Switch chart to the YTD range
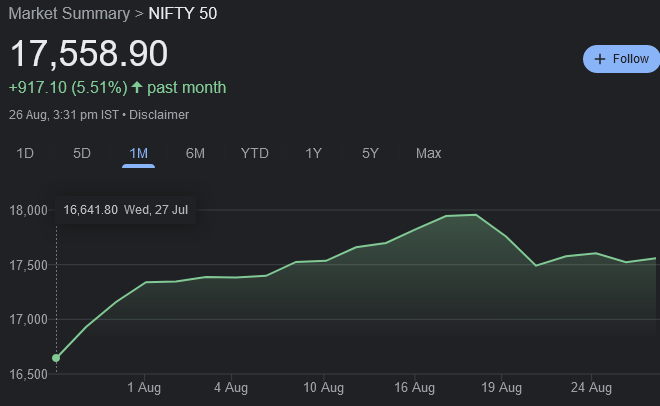The image size is (660, 406). [255, 153]
